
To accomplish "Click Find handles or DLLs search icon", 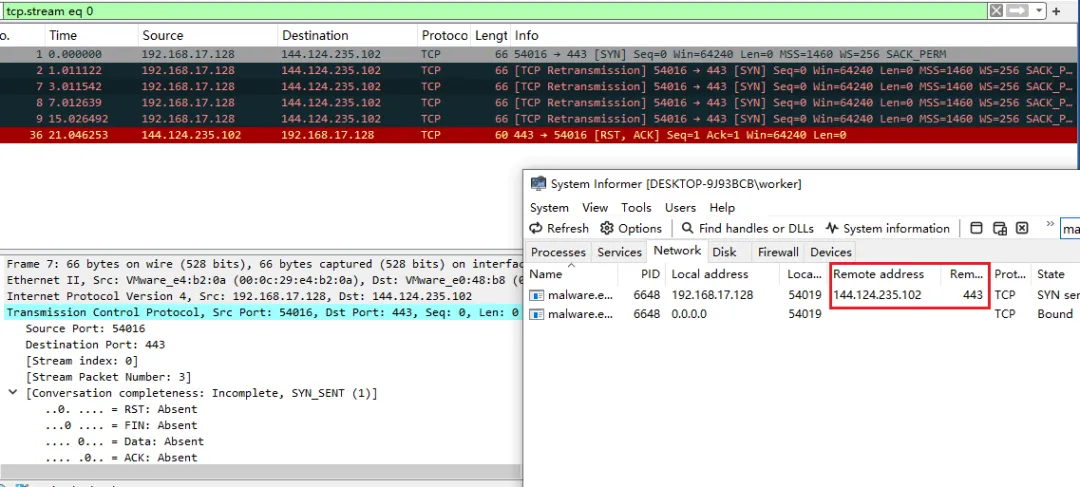I will (687, 229).
